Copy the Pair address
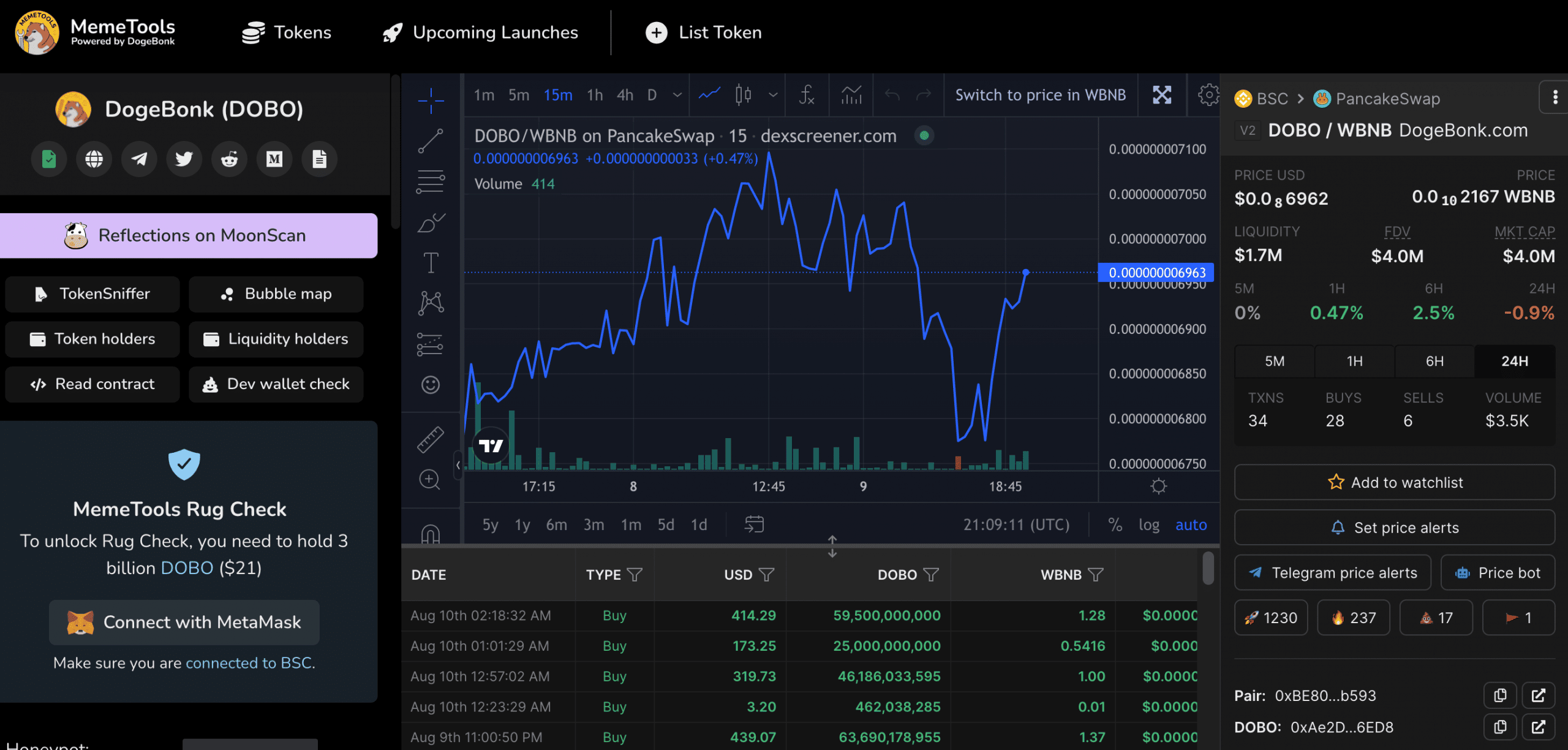Image resolution: width=1568 pixels, height=750 pixels. pyautogui.click(x=1500, y=695)
